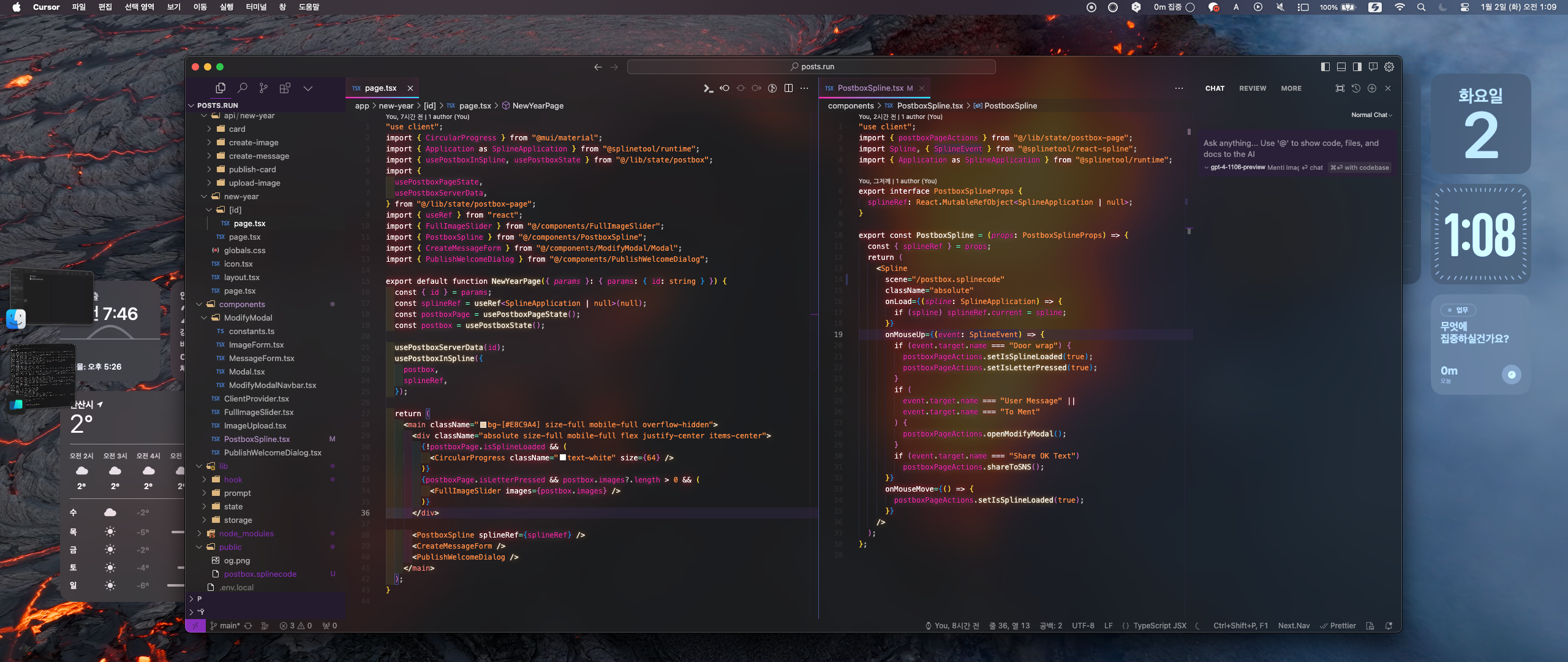Open the Normal Chat mode dropdown
This screenshot has width=1568, height=662.
click(1371, 115)
